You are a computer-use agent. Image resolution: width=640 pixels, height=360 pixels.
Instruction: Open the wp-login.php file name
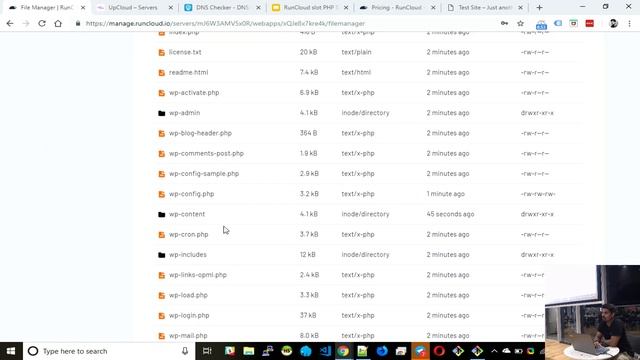[x=189, y=316]
